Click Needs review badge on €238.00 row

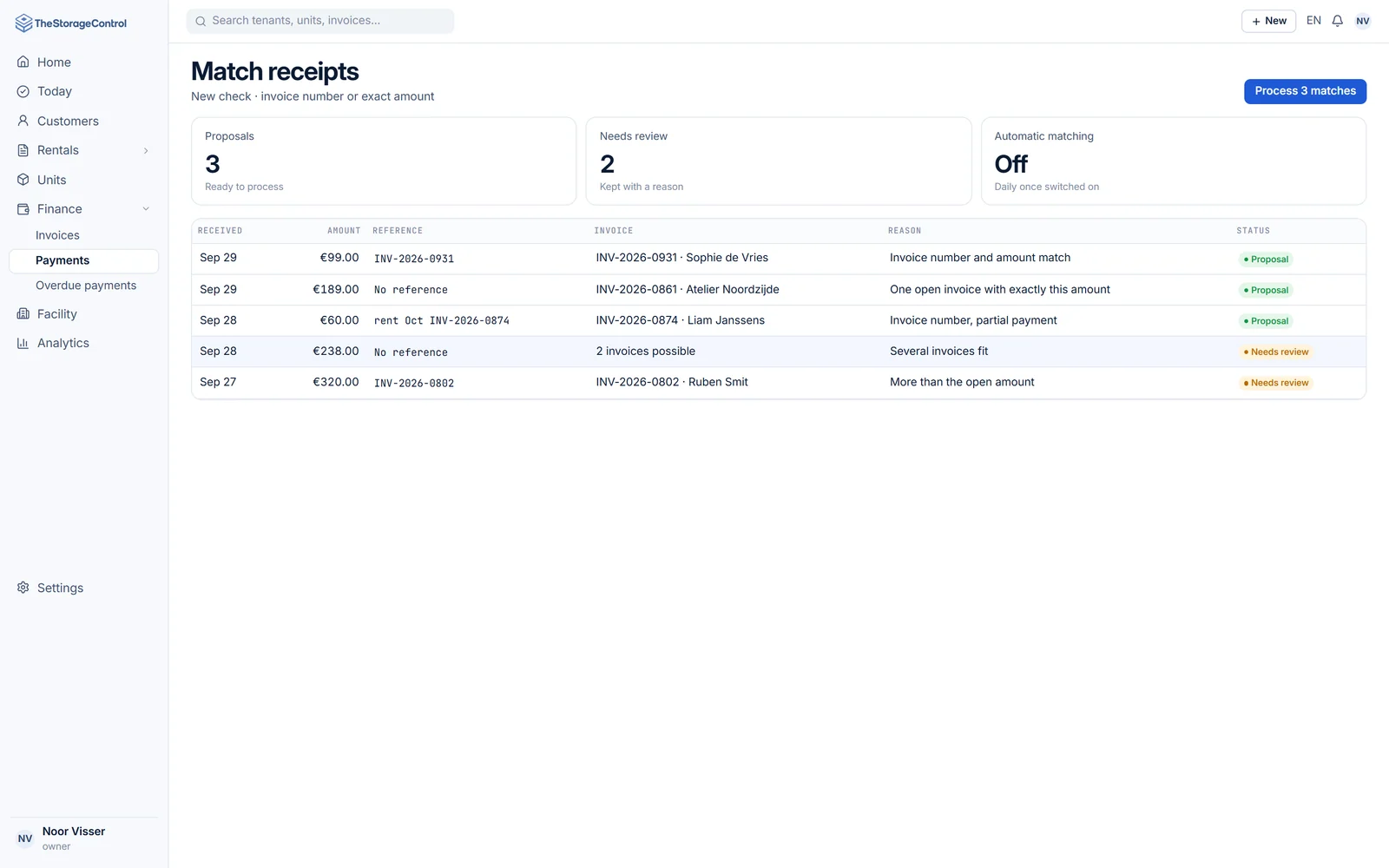1275,352
